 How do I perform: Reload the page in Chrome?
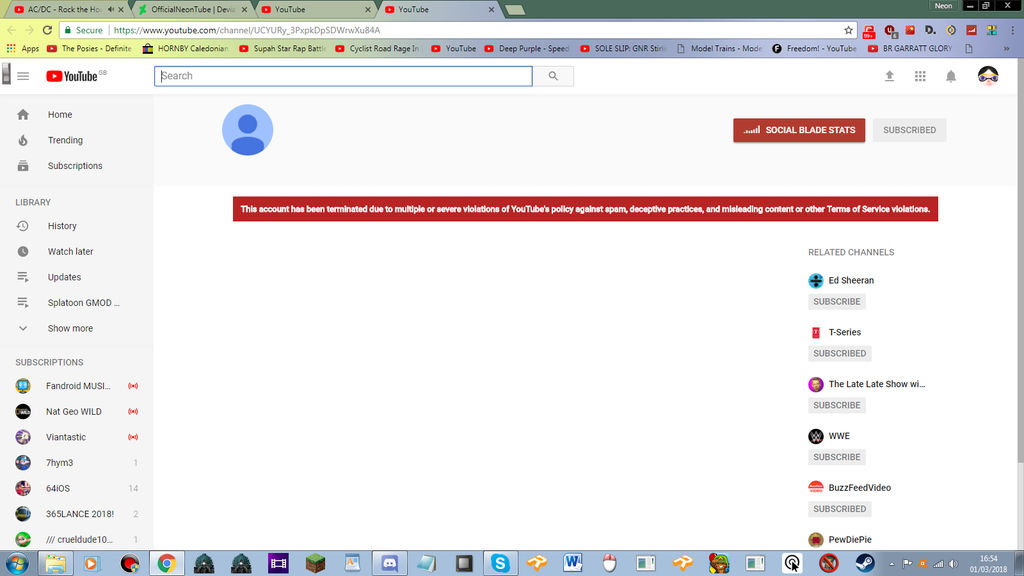(47, 30)
